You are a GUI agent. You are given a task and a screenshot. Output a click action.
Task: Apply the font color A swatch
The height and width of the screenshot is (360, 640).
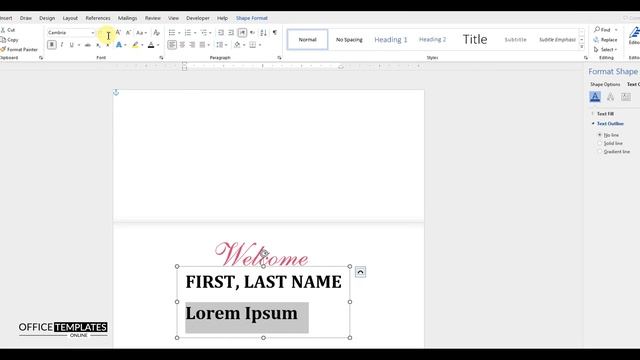point(151,45)
